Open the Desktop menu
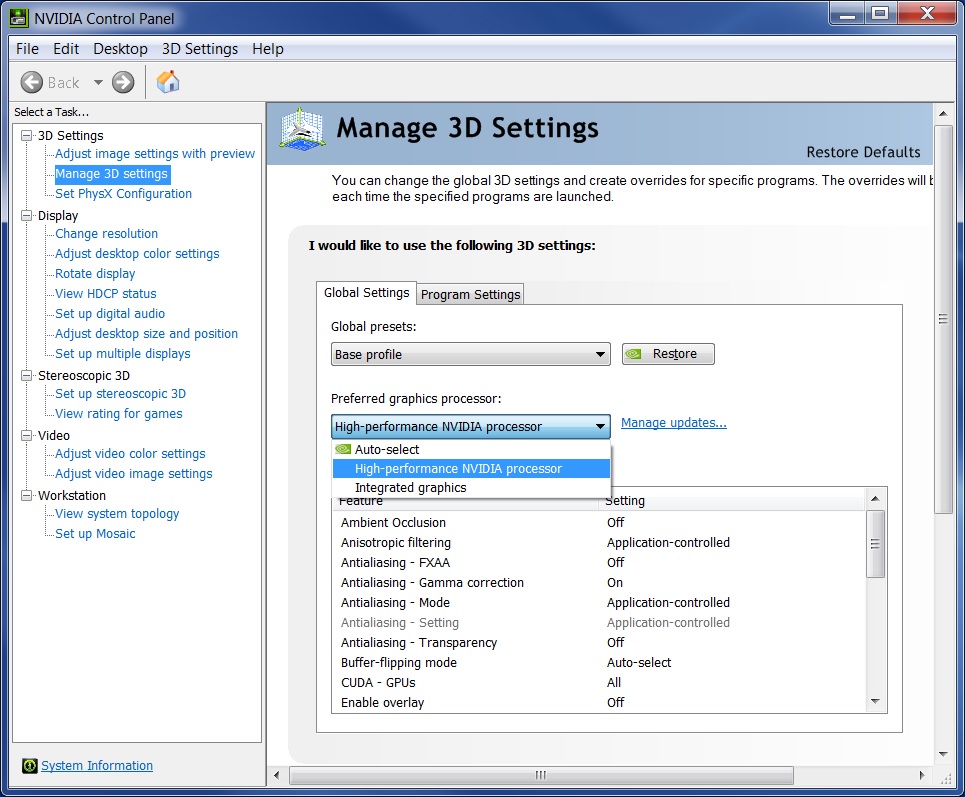Screen dimensions: 965x797 point(120,49)
